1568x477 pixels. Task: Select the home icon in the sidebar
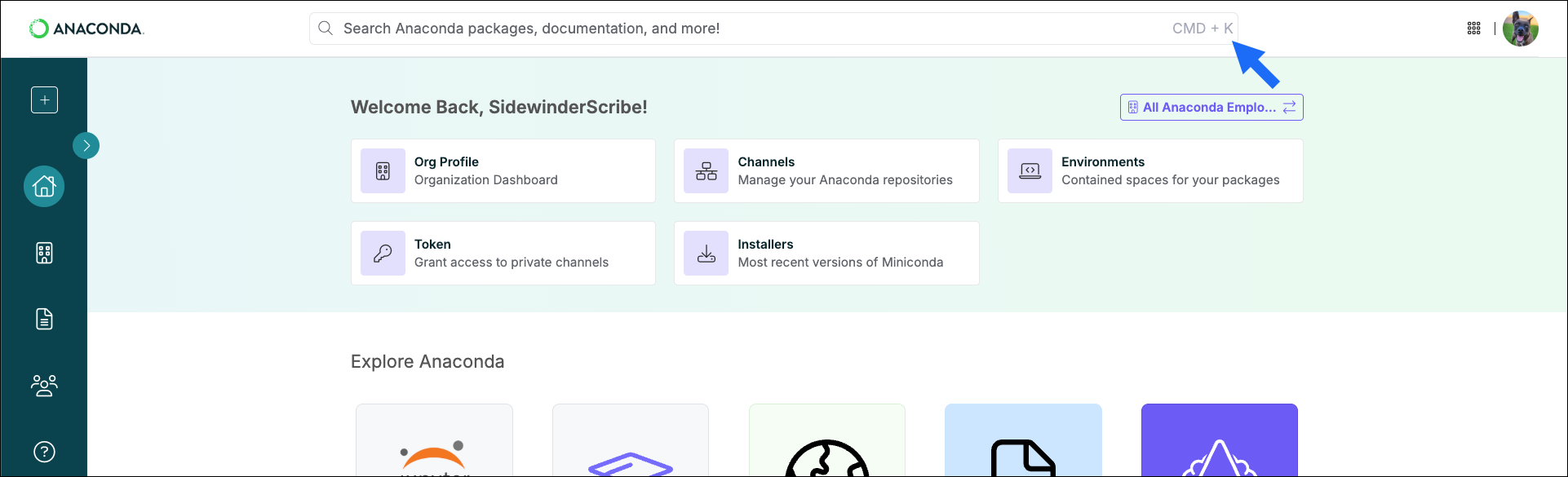click(x=43, y=186)
